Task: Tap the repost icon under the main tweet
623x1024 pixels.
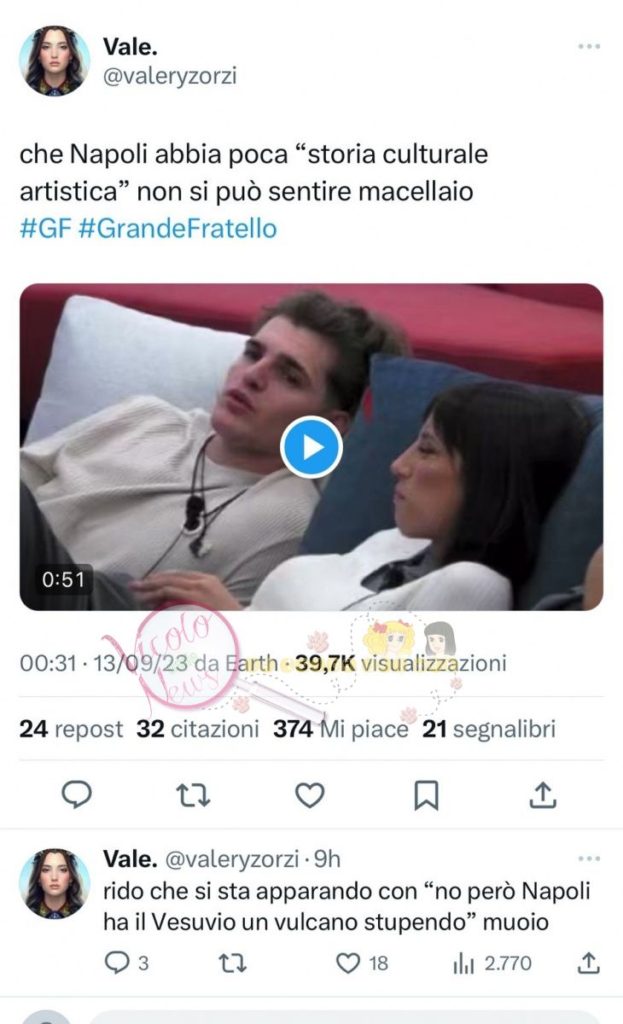Action: [193, 795]
